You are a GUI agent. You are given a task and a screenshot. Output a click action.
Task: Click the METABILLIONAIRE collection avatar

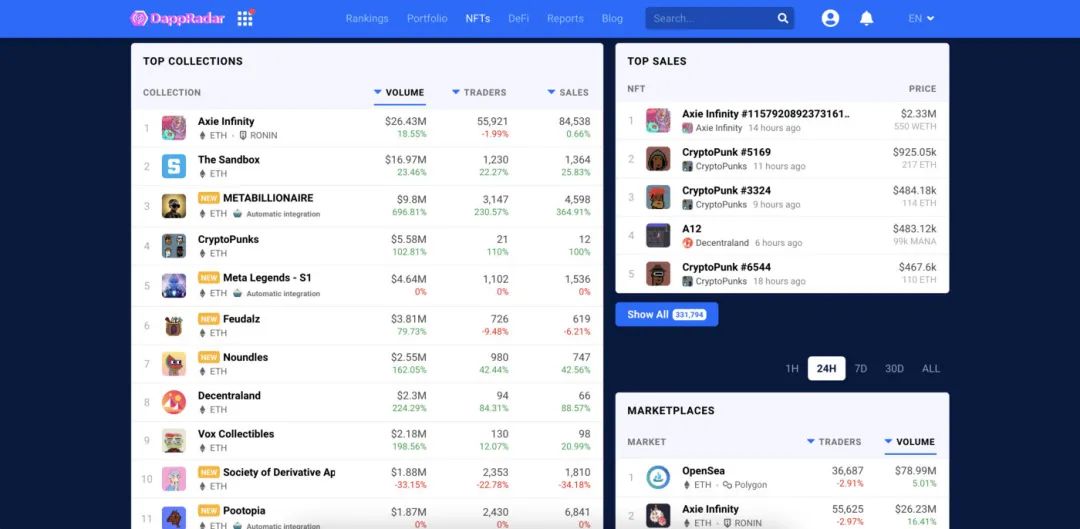[174, 206]
